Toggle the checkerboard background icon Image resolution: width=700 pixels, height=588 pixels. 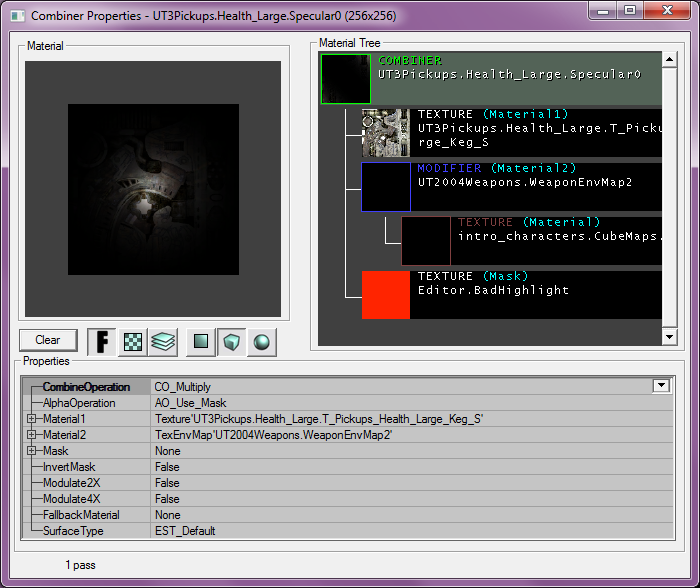point(133,342)
